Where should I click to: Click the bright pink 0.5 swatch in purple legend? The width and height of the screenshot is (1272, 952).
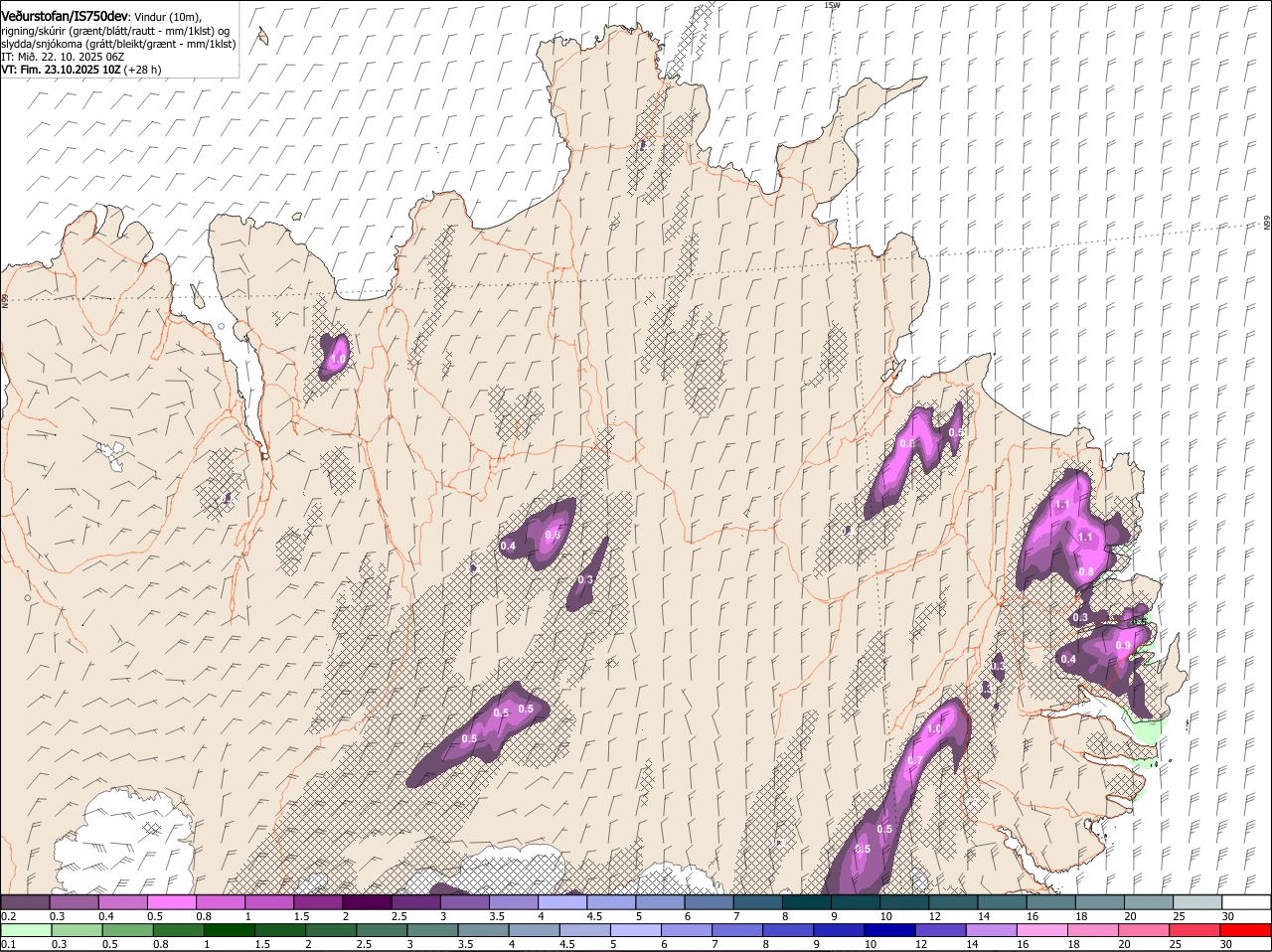pyautogui.click(x=171, y=902)
